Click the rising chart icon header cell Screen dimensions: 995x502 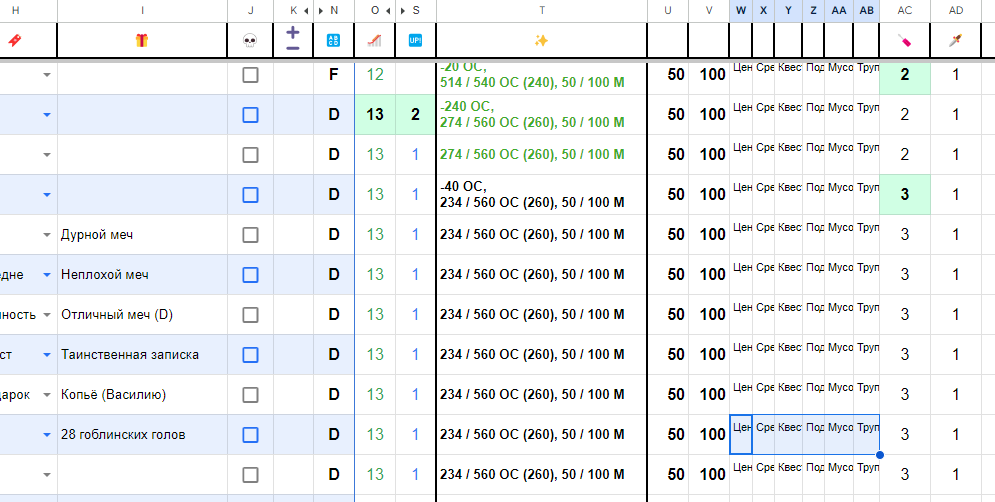pyautogui.click(x=374, y=41)
